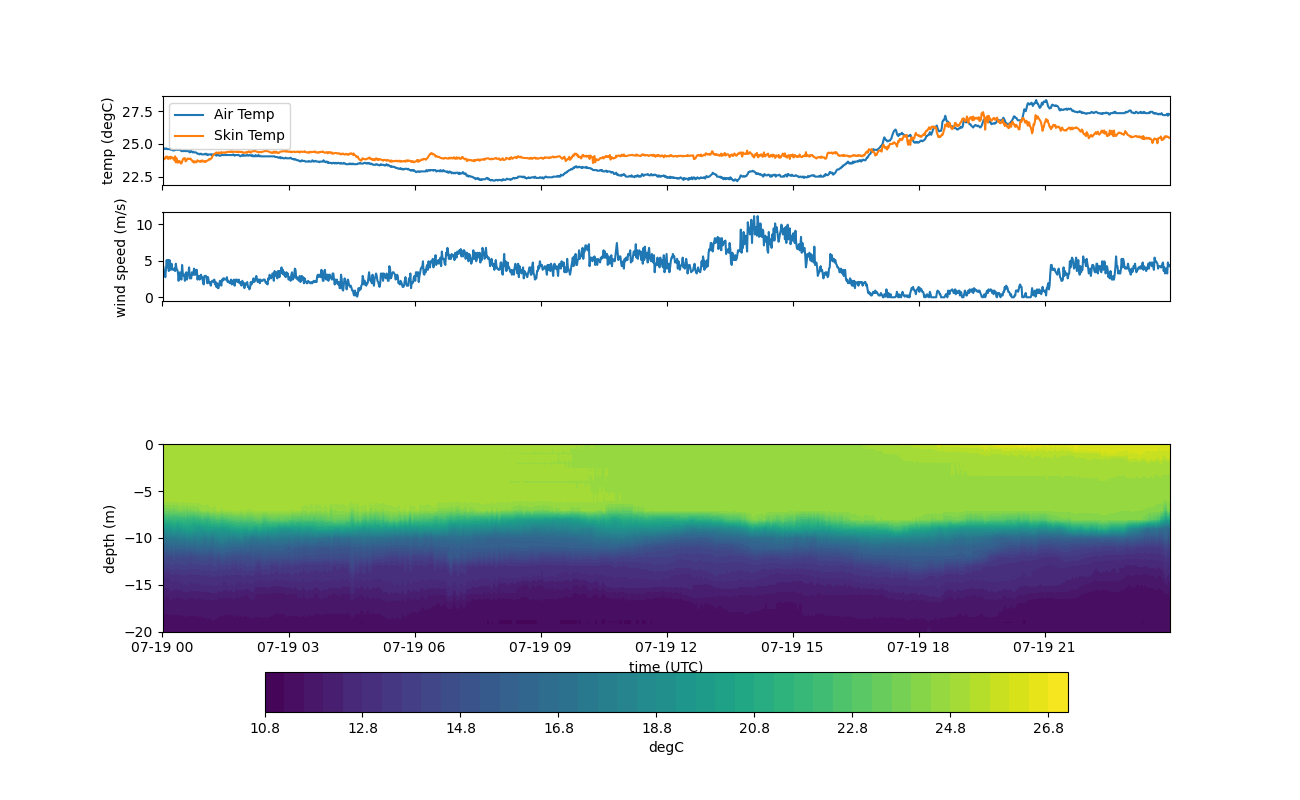Viewport: 1300px width, 800px height.
Task: Select the Air Temp legend text
Action: pos(243,115)
